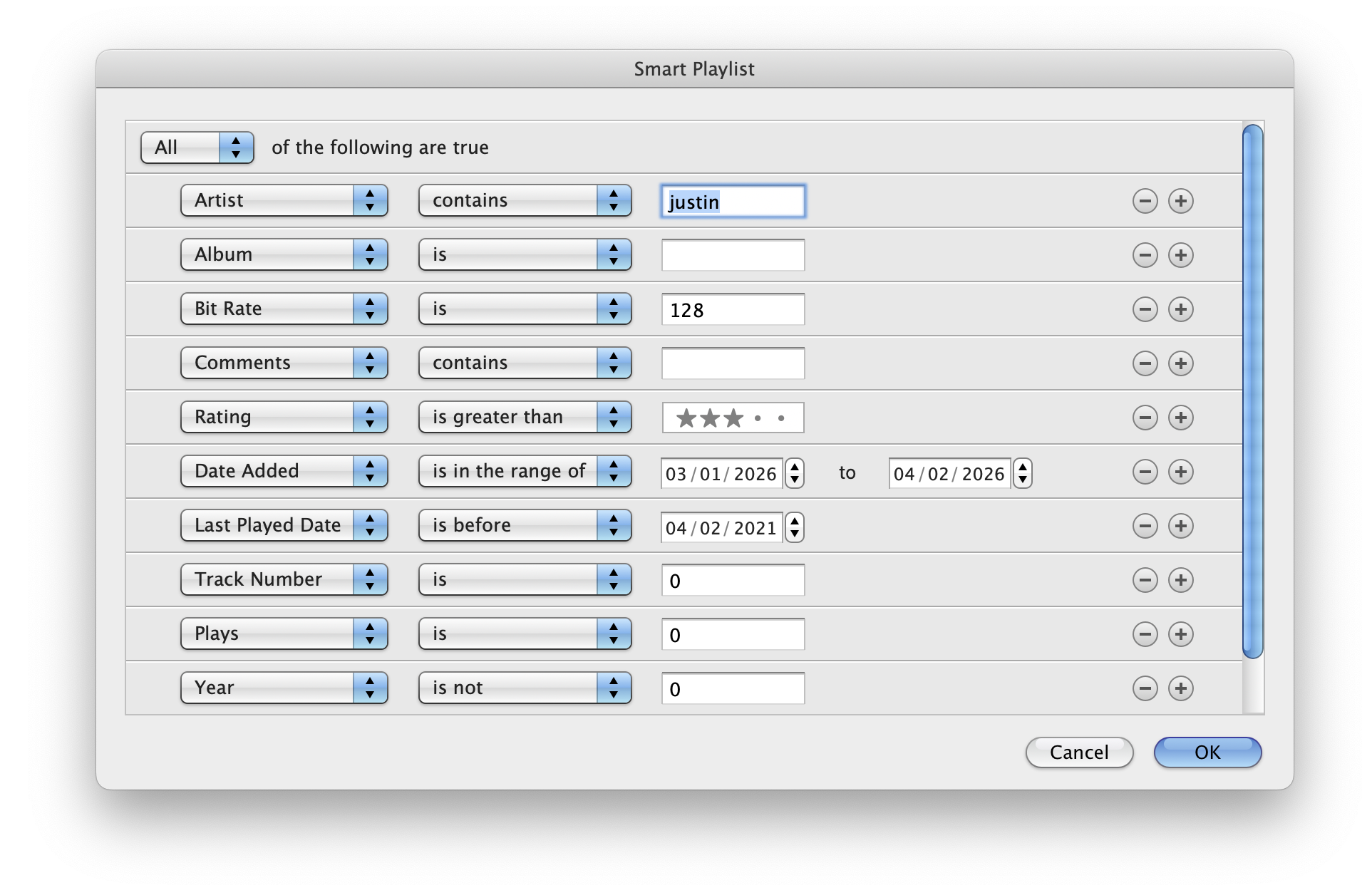The height and width of the screenshot is (895, 1372).
Task: Add a rule after Comments row
Action: click(1180, 363)
